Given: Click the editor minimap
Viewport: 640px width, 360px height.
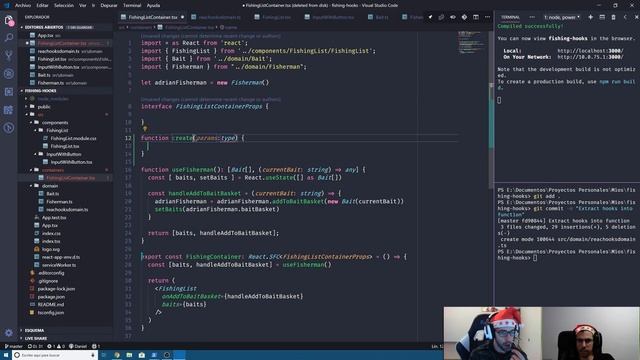Looking at the screenshot, I should pos(471,43).
